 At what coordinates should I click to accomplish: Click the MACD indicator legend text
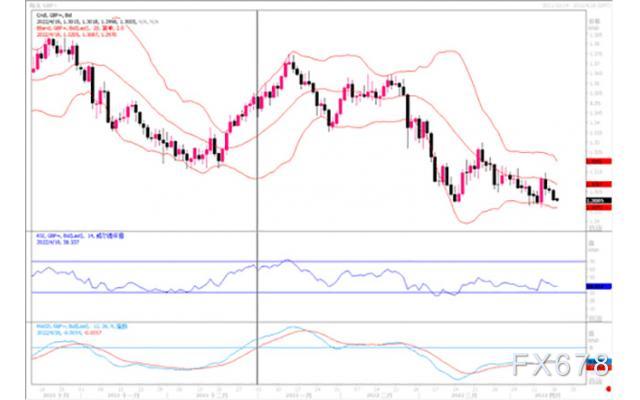[x=72, y=324]
